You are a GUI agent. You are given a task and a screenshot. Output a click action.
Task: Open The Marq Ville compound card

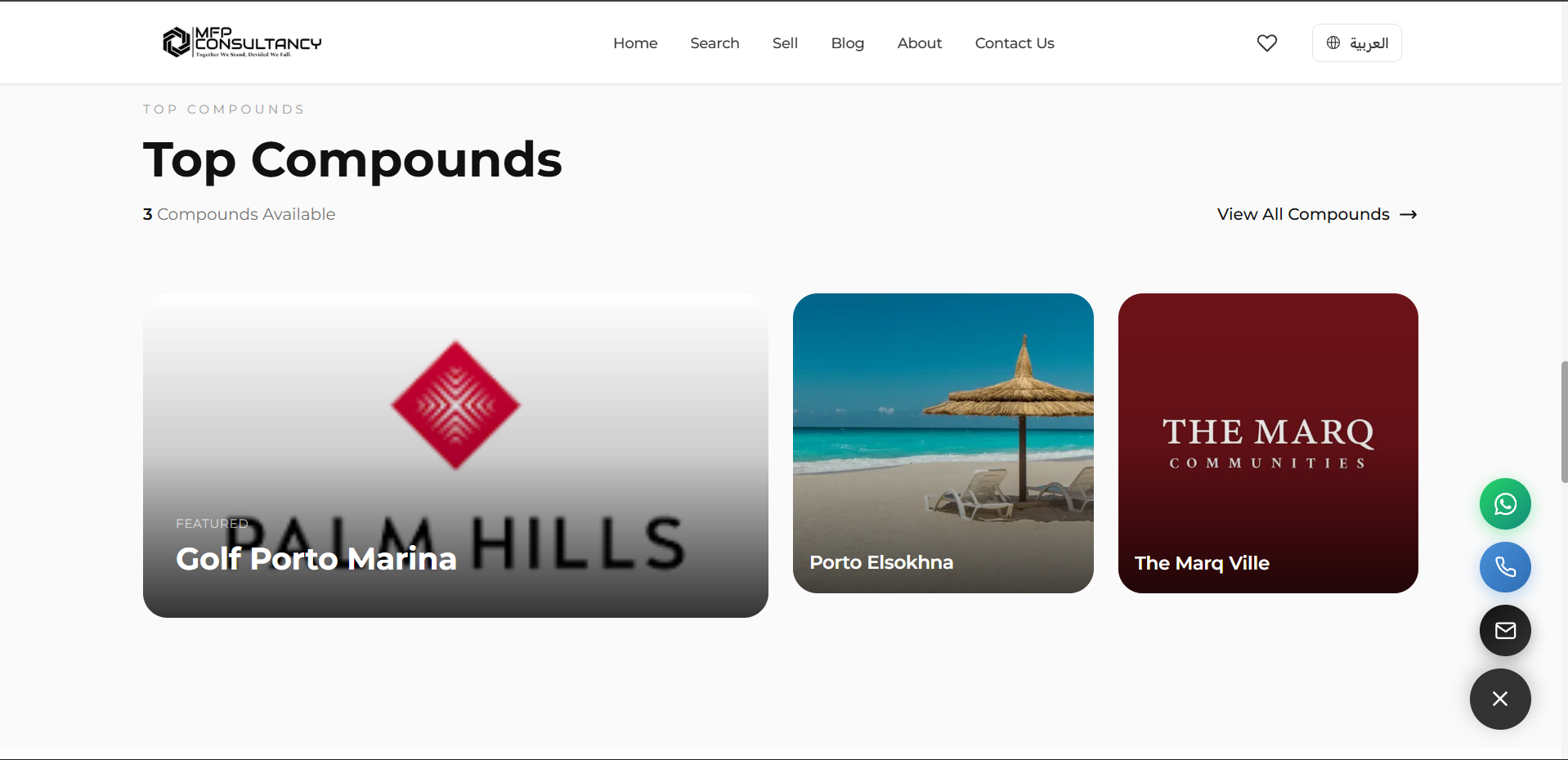[x=1268, y=443]
